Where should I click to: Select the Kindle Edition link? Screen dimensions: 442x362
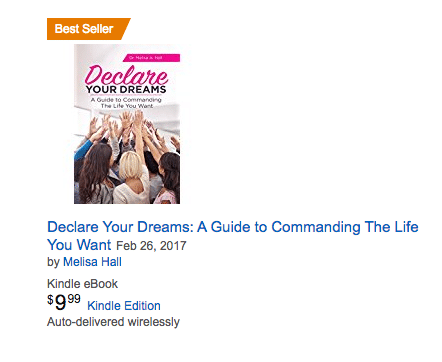coord(124,306)
